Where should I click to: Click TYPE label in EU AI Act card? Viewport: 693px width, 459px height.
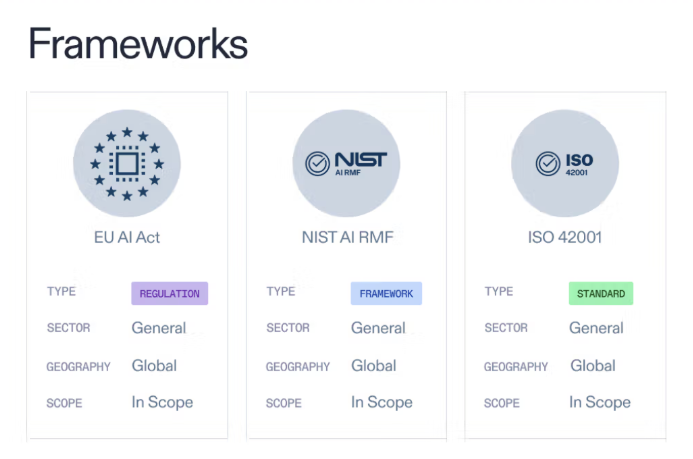pos(61,292)
